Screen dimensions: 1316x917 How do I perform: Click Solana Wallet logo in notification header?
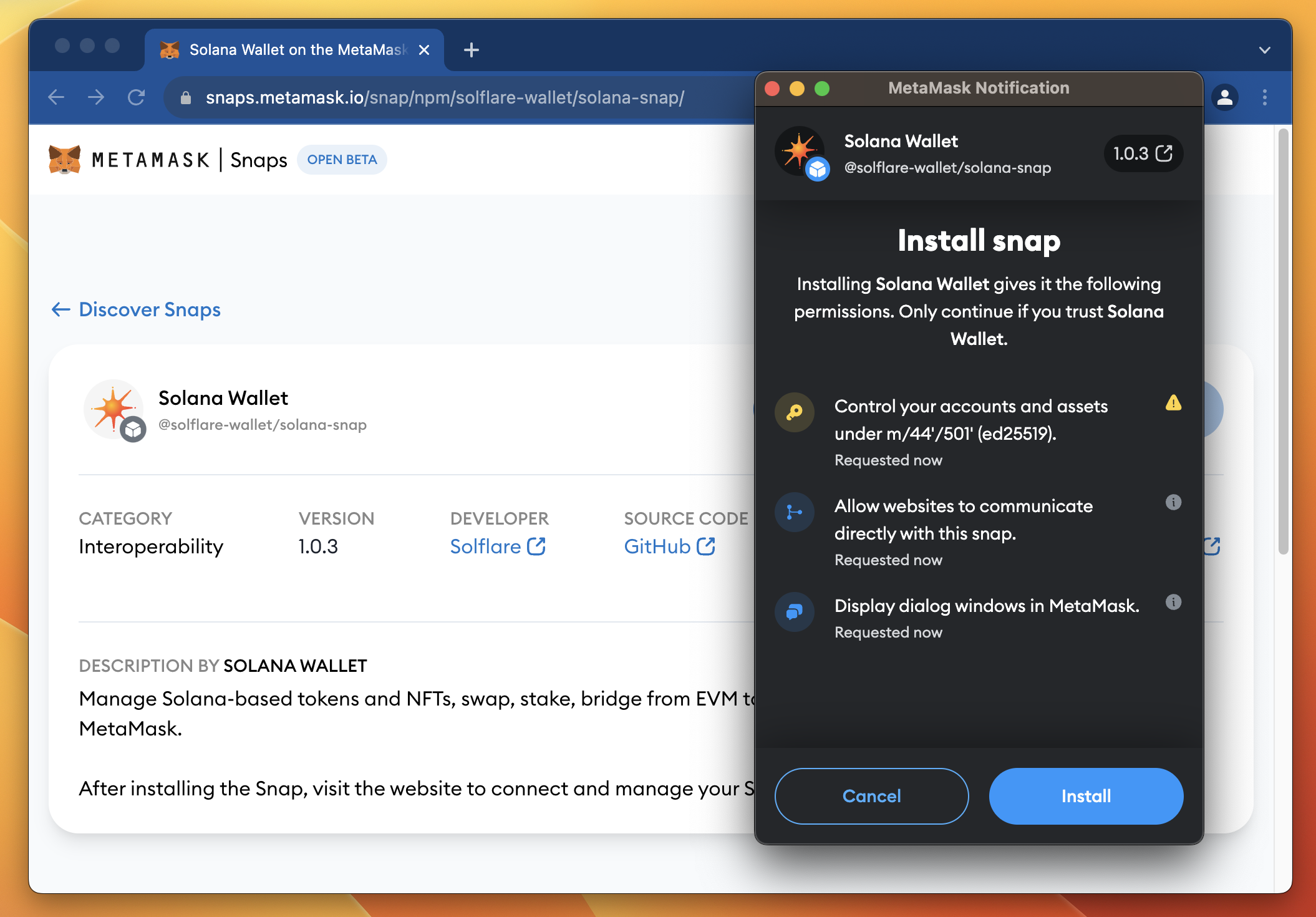coord(801,152)
